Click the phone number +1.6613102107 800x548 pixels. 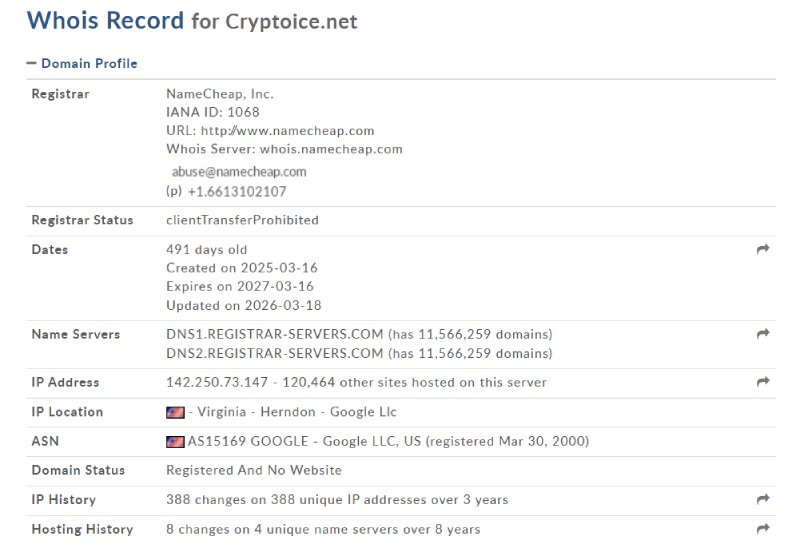(x=237, y=191)
